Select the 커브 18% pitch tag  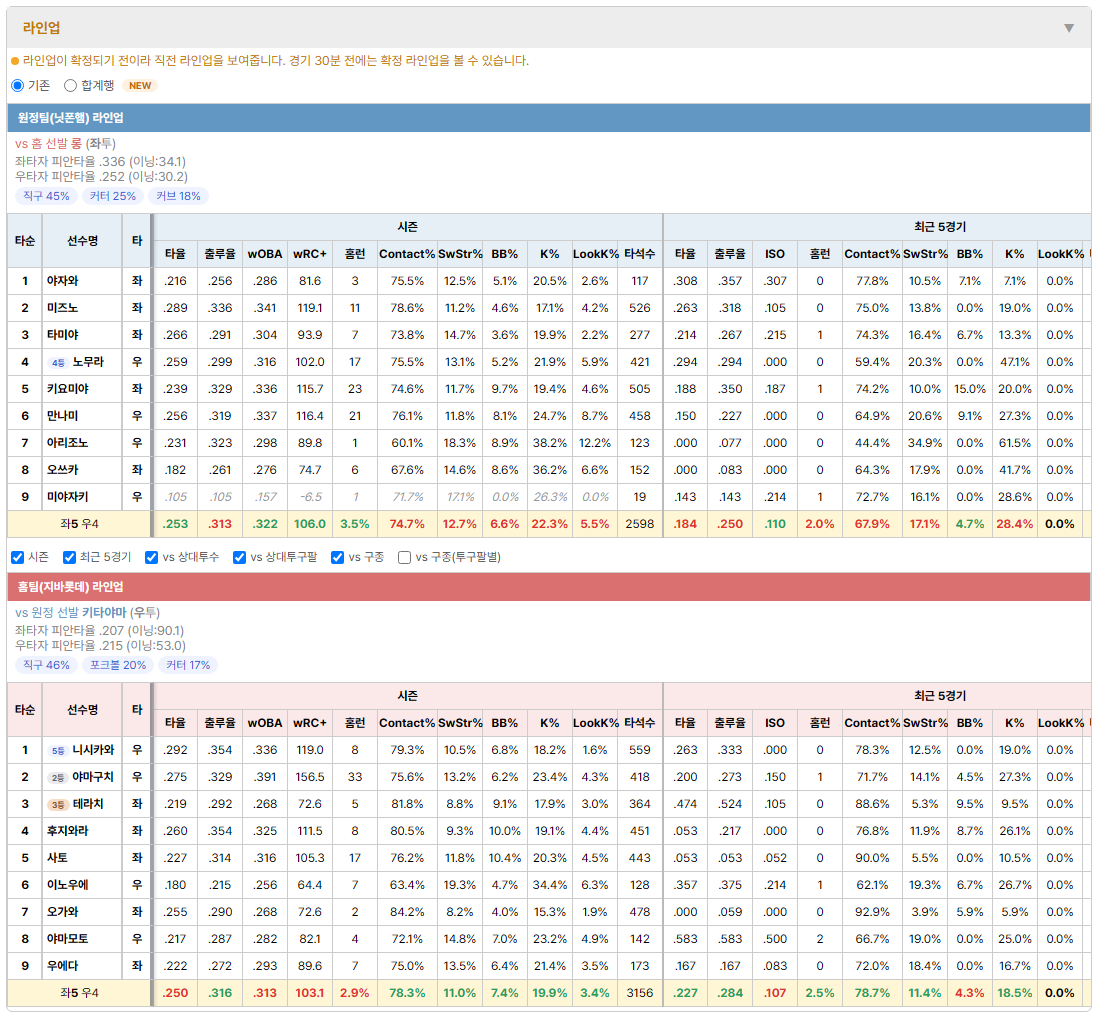(x=179, y=196)
